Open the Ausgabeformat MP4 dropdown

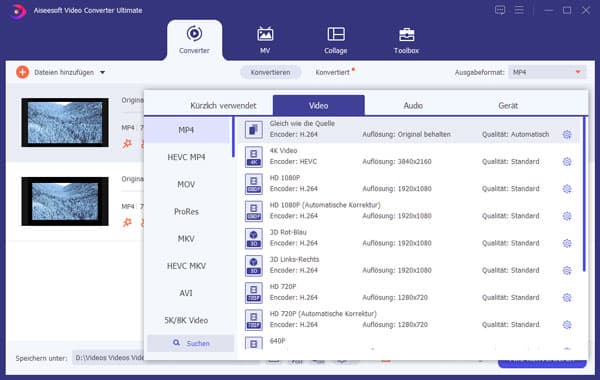point(547,72)
